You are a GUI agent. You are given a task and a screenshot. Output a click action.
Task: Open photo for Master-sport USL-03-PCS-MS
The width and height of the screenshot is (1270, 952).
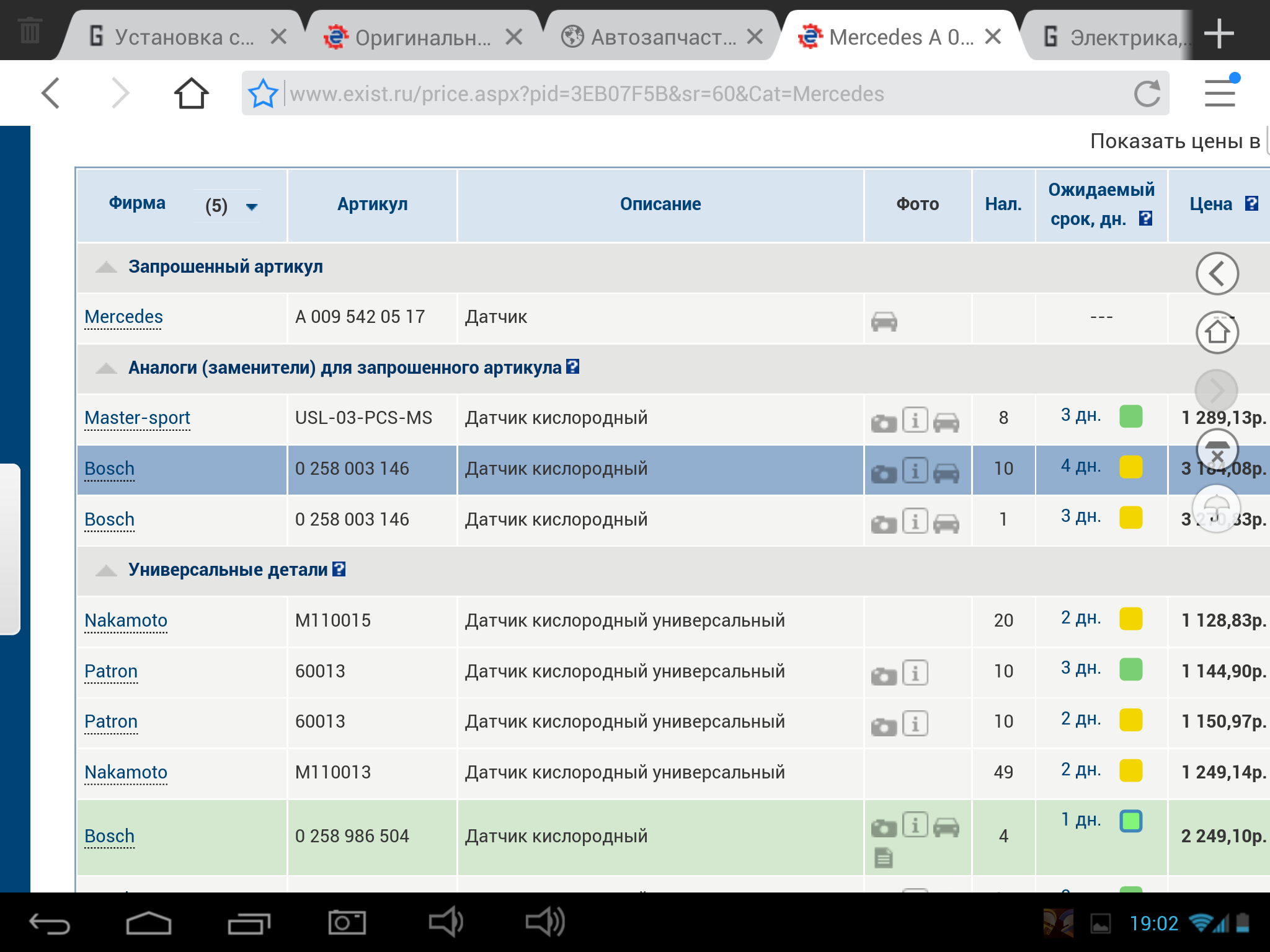click(x=884, y=423)
